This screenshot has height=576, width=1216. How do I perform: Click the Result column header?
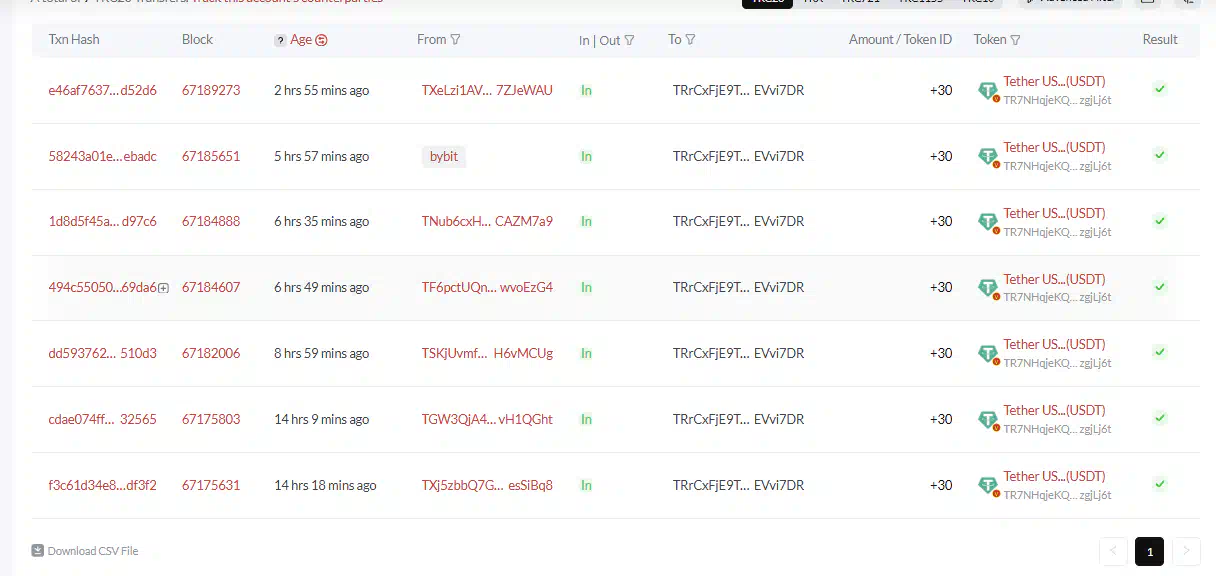click(1160, 40)
